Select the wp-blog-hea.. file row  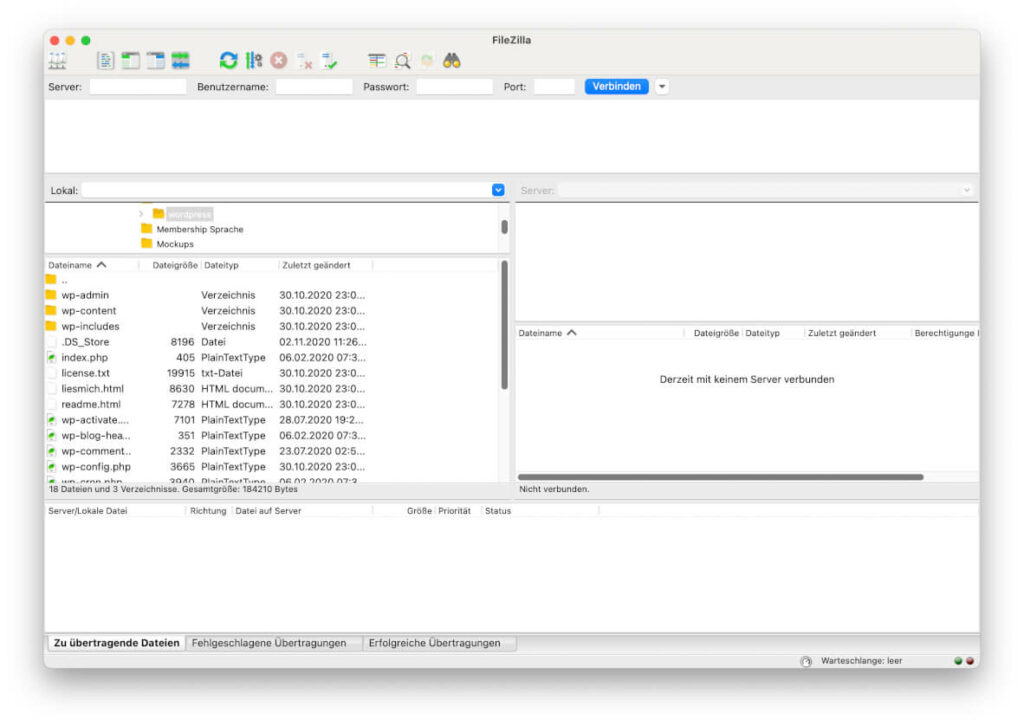[273, 436]
